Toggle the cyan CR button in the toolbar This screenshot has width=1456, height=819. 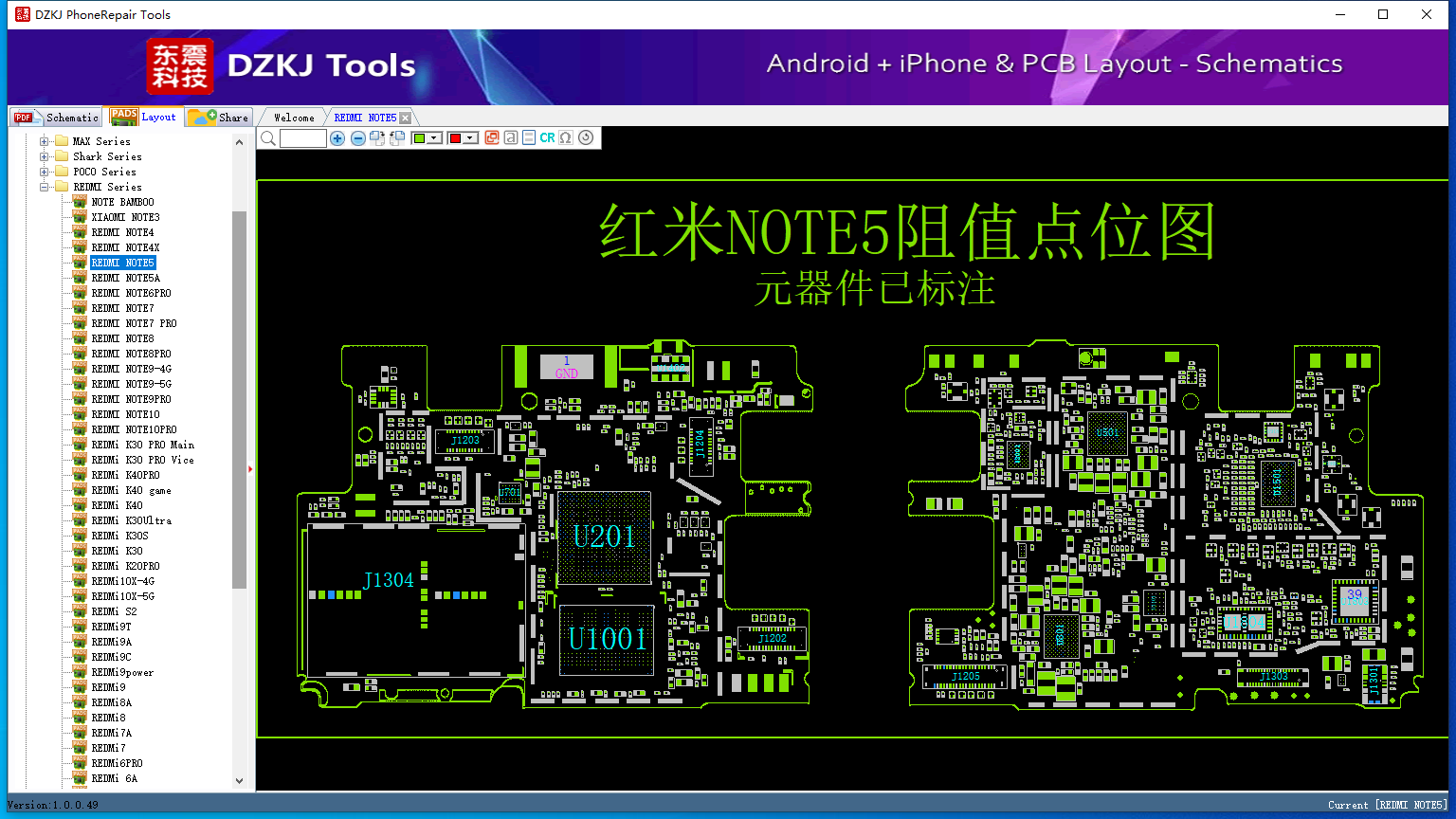tap(547, 138)
